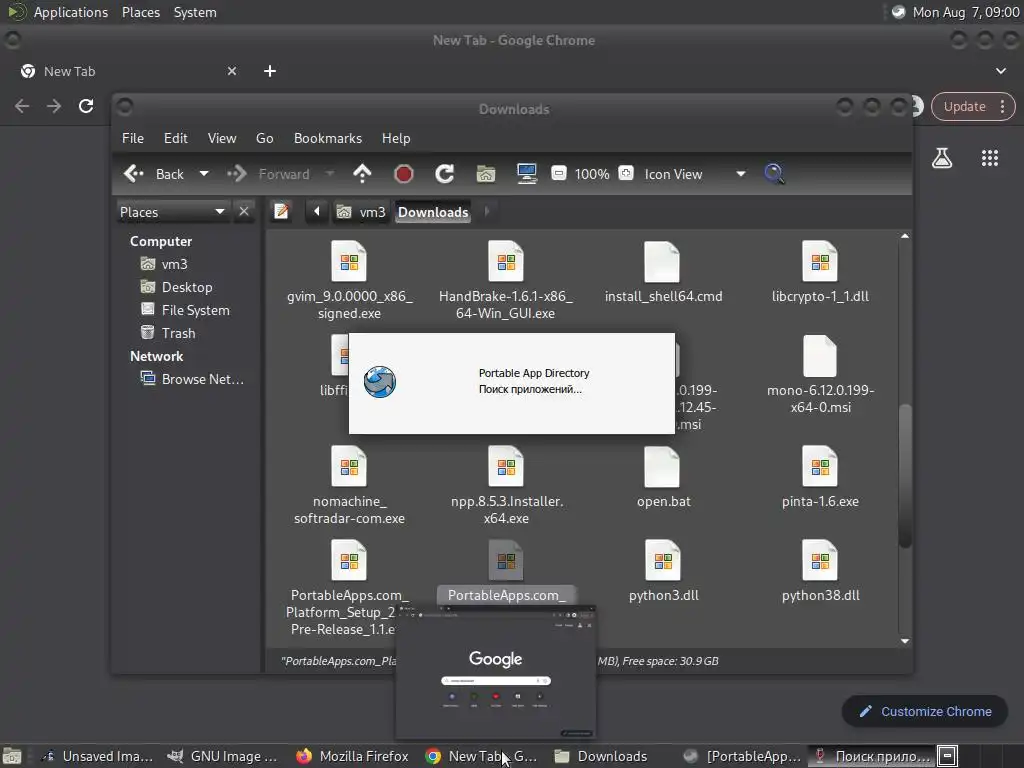The height and width of the screenshot is (768, 1024).
Task: Switch to GNU Image taskbar entry
Action: tap(222, 756)
